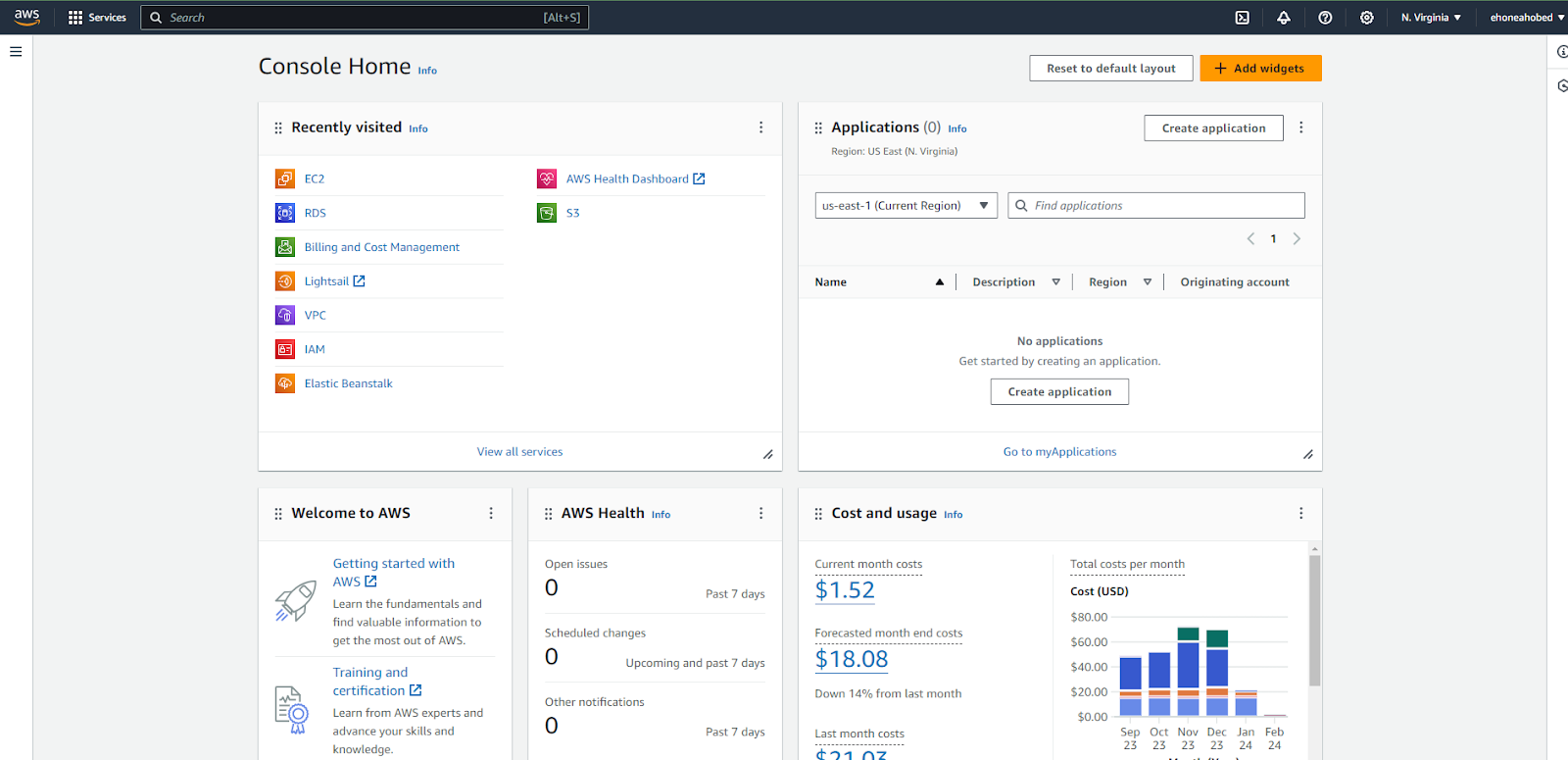Expand the us-east-1 Current Region dropdown
This screenshot has height=760, width=1568.
tap(906, 206)
